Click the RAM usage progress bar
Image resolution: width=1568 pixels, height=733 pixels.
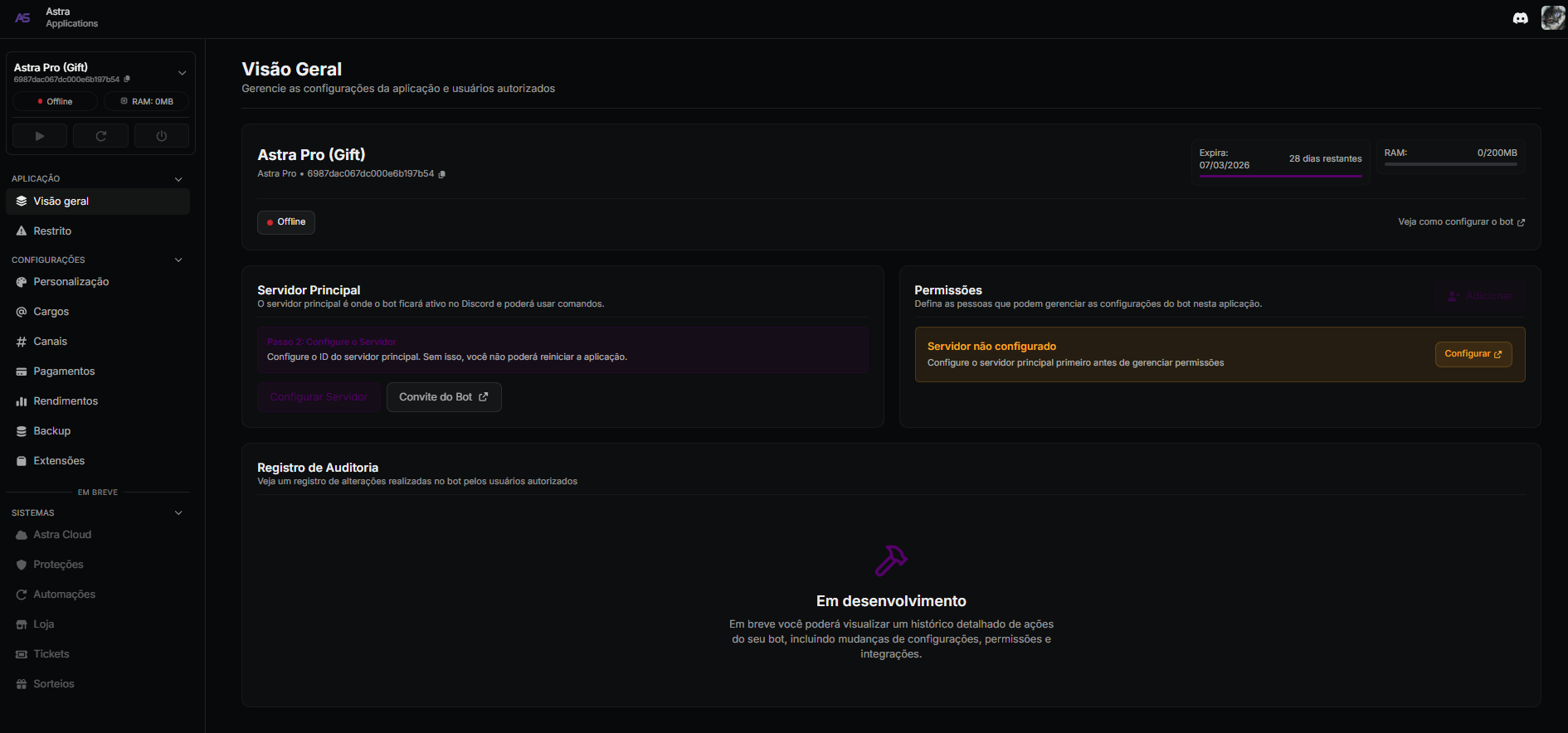[1450, 164]
